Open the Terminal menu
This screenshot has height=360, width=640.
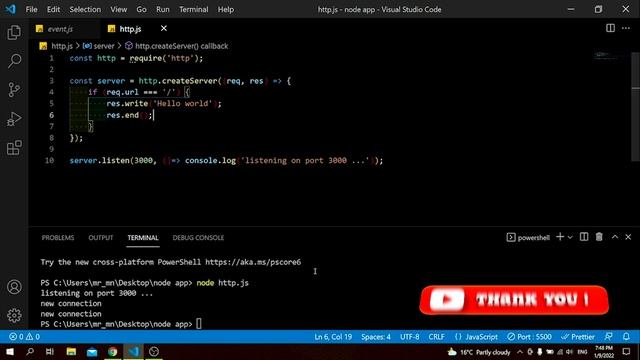pos(193,9)
